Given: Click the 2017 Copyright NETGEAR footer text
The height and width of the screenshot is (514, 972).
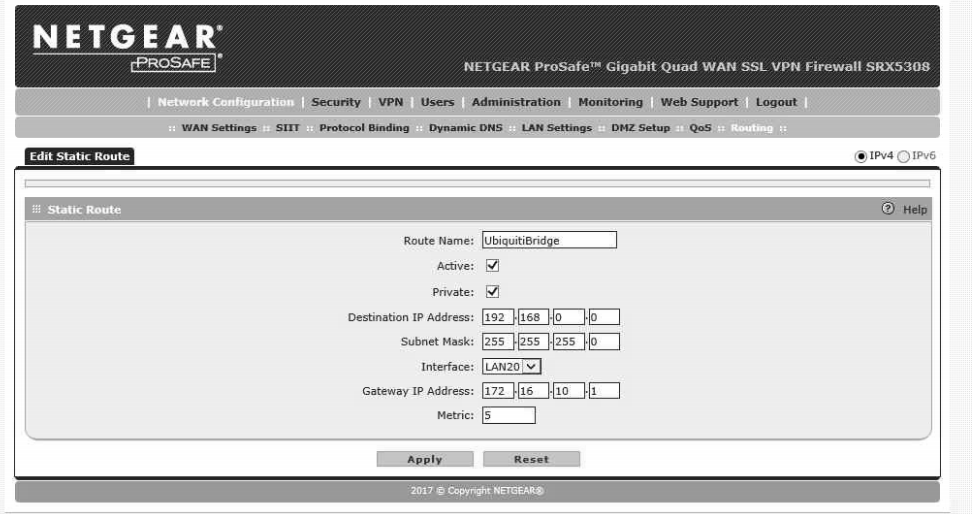Looking at the screenshot, I should [x=477, y=490].
